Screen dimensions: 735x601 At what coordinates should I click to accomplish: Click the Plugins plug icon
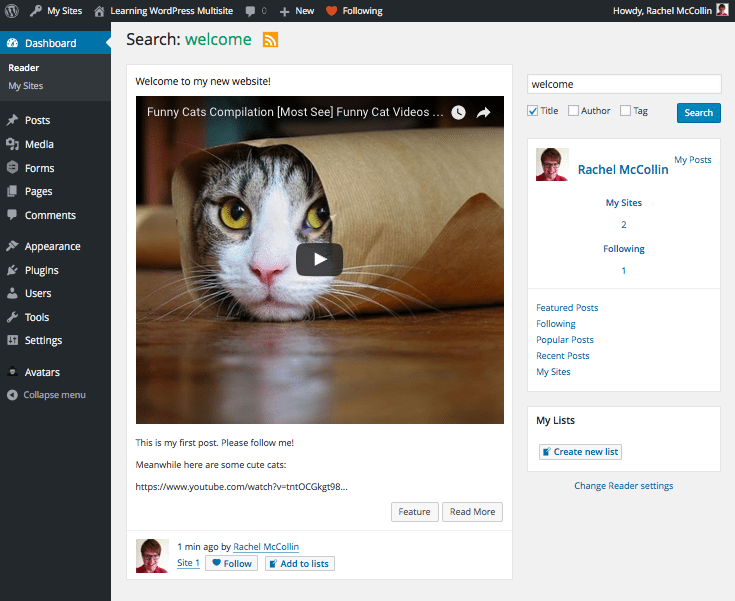point(12,270)
